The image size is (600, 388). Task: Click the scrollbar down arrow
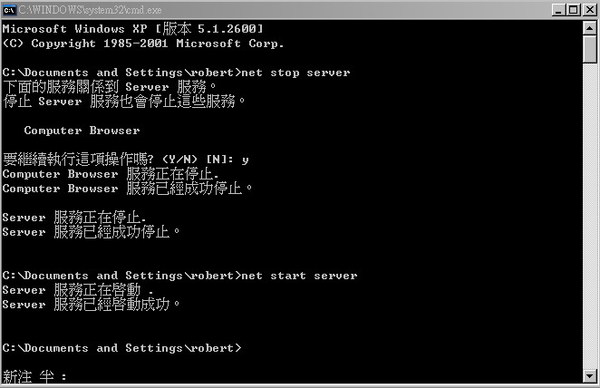click(590, 376)
